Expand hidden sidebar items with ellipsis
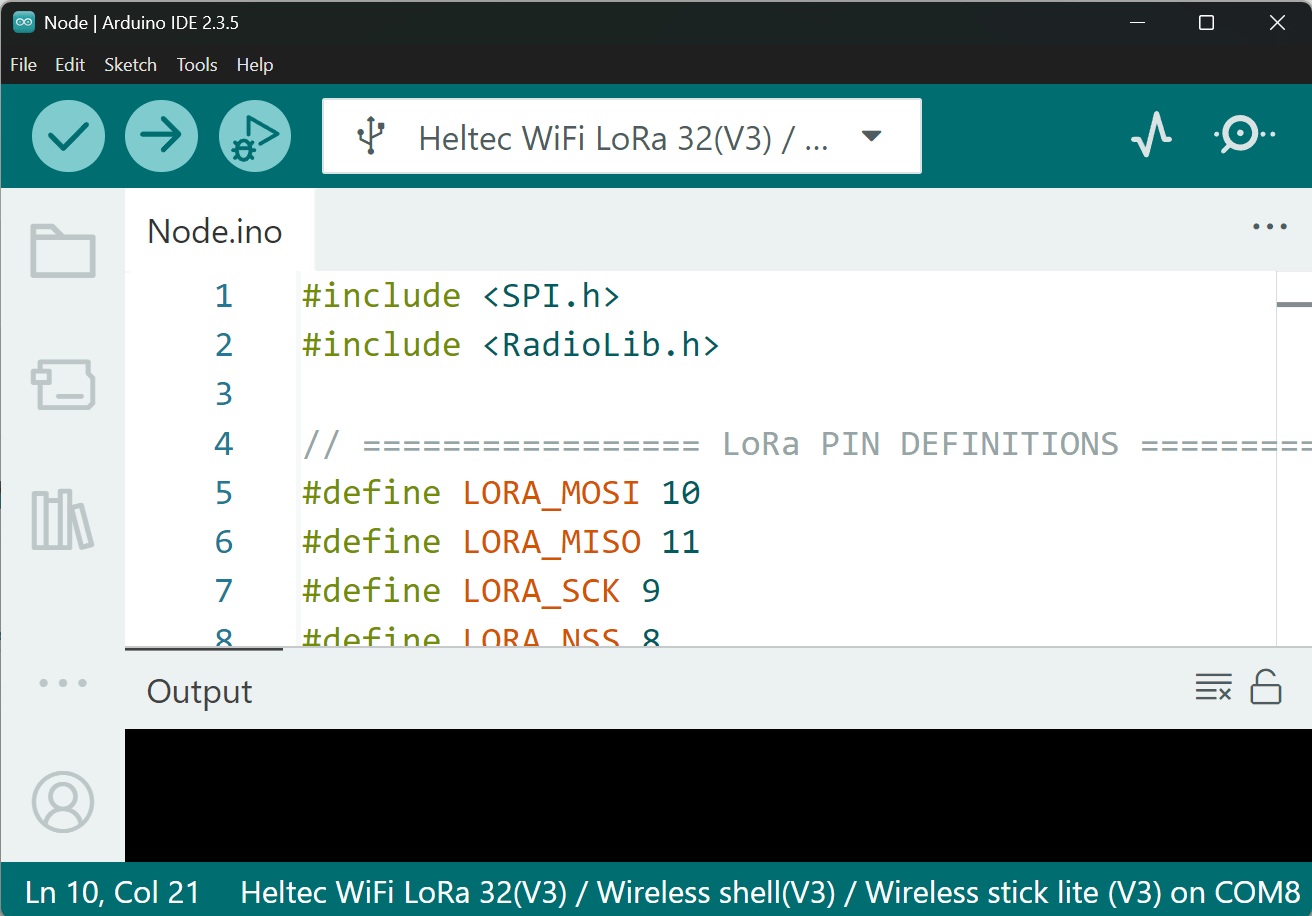The image size is (1312, 916). [x=63, y=683]
